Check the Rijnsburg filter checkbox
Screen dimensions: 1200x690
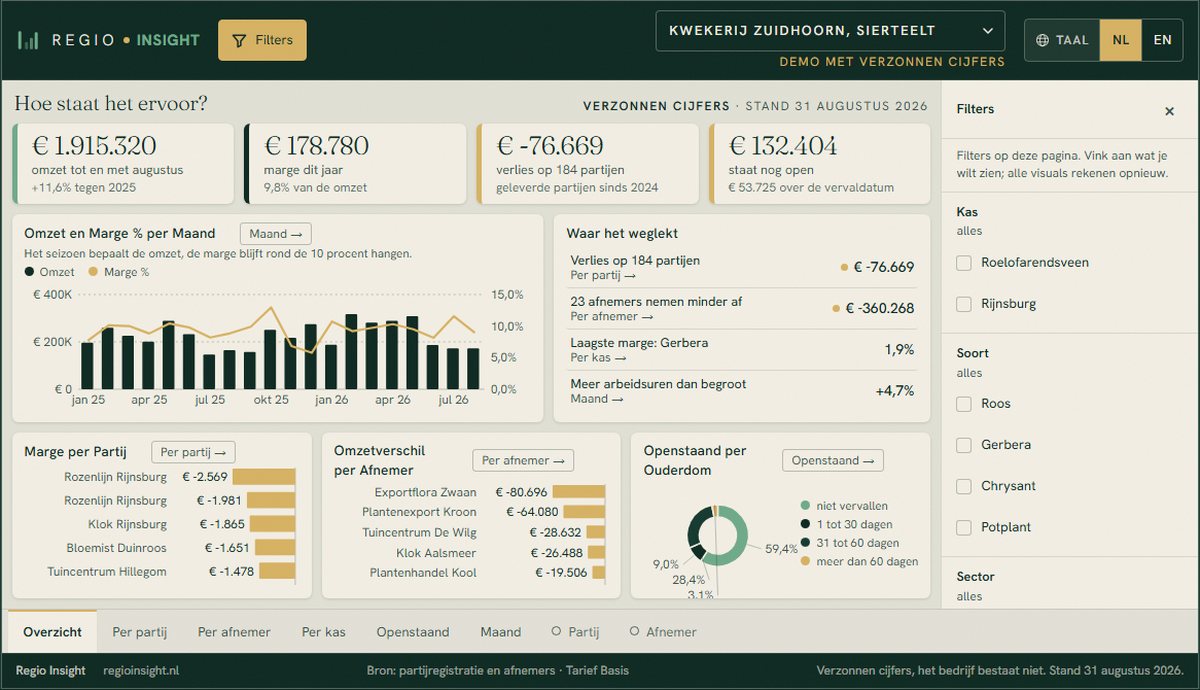tap(964, 304)
